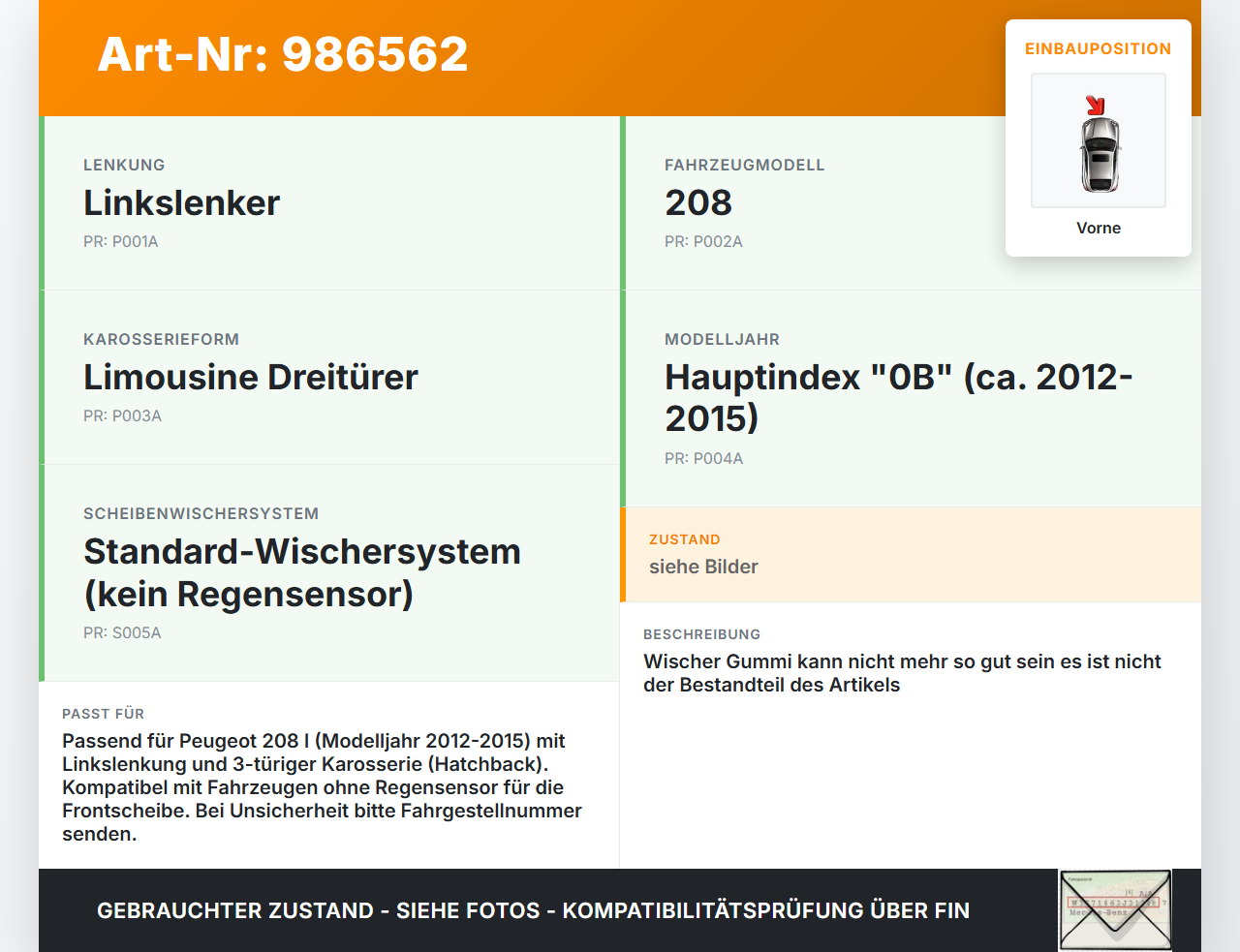Image resolution: width=1240 pixels, height=952 pixels.
Task: Click the envelope VIN document icon
Action: point(1115,910)
